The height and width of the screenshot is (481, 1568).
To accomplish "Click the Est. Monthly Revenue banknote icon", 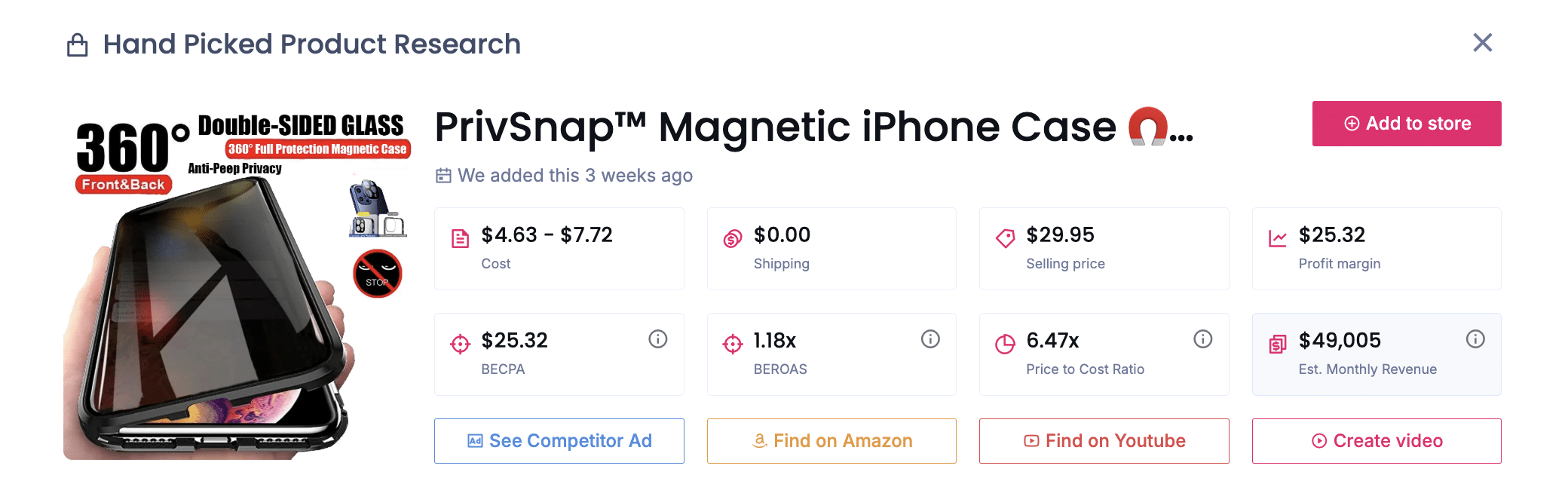I will pyautogui.click(x=1277, y=343).
